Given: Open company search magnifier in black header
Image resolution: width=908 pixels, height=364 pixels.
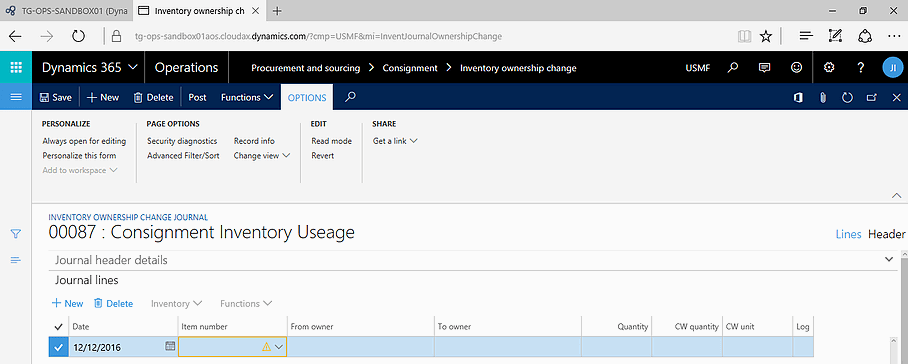Looking at the screenshot, I should [x=733, y=68].
